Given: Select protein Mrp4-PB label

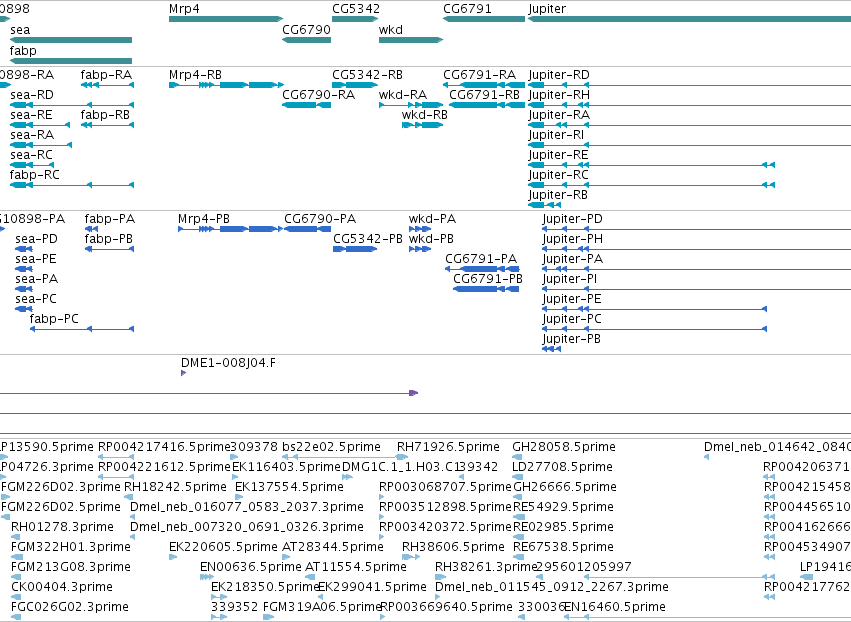Looking at the screenshot, I should click(204, 219).
